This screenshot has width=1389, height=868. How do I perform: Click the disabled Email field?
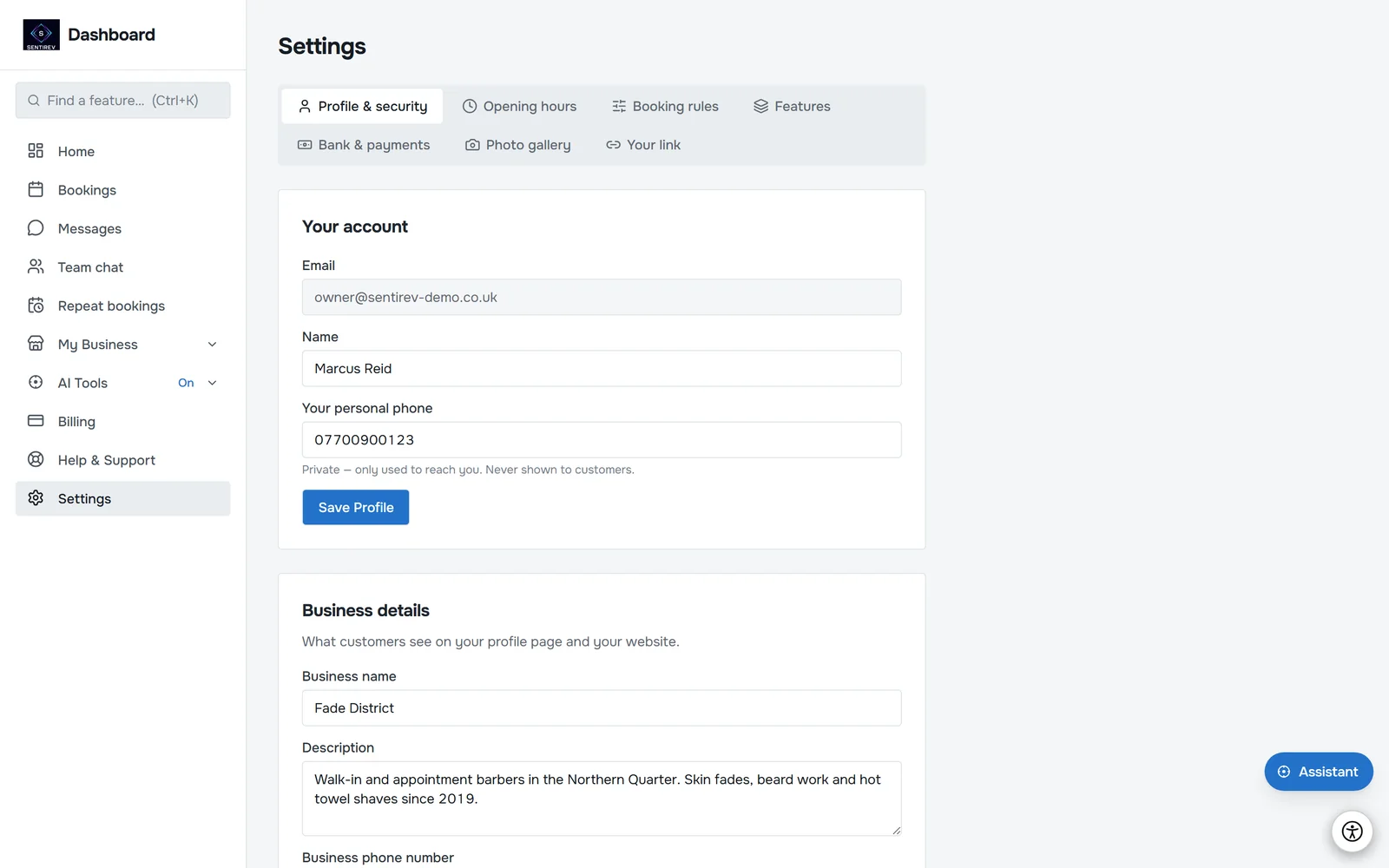[x=602, y=297]
